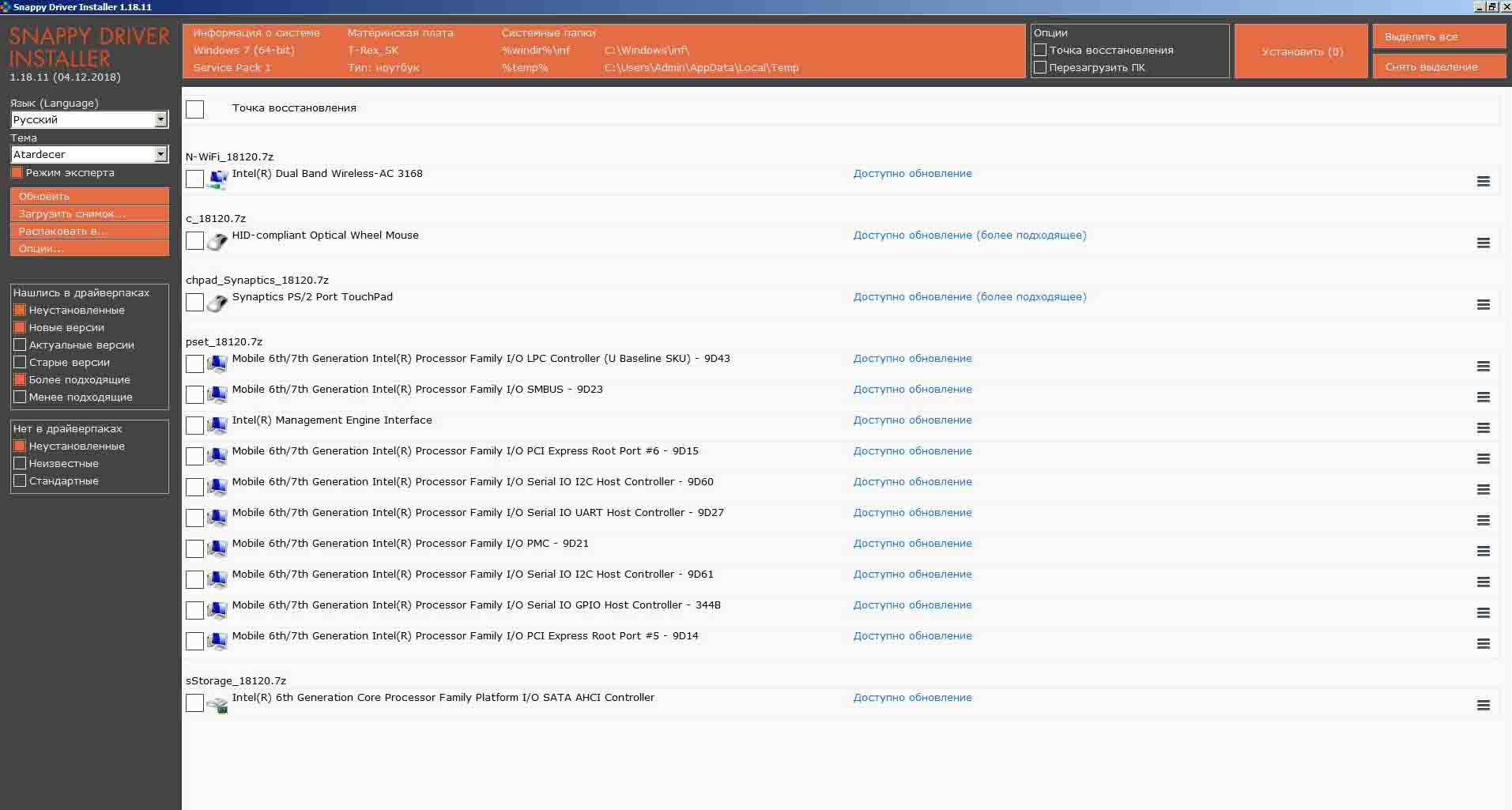Click the mouse icon of Synaptics TouchPad

tap(217, 303)
